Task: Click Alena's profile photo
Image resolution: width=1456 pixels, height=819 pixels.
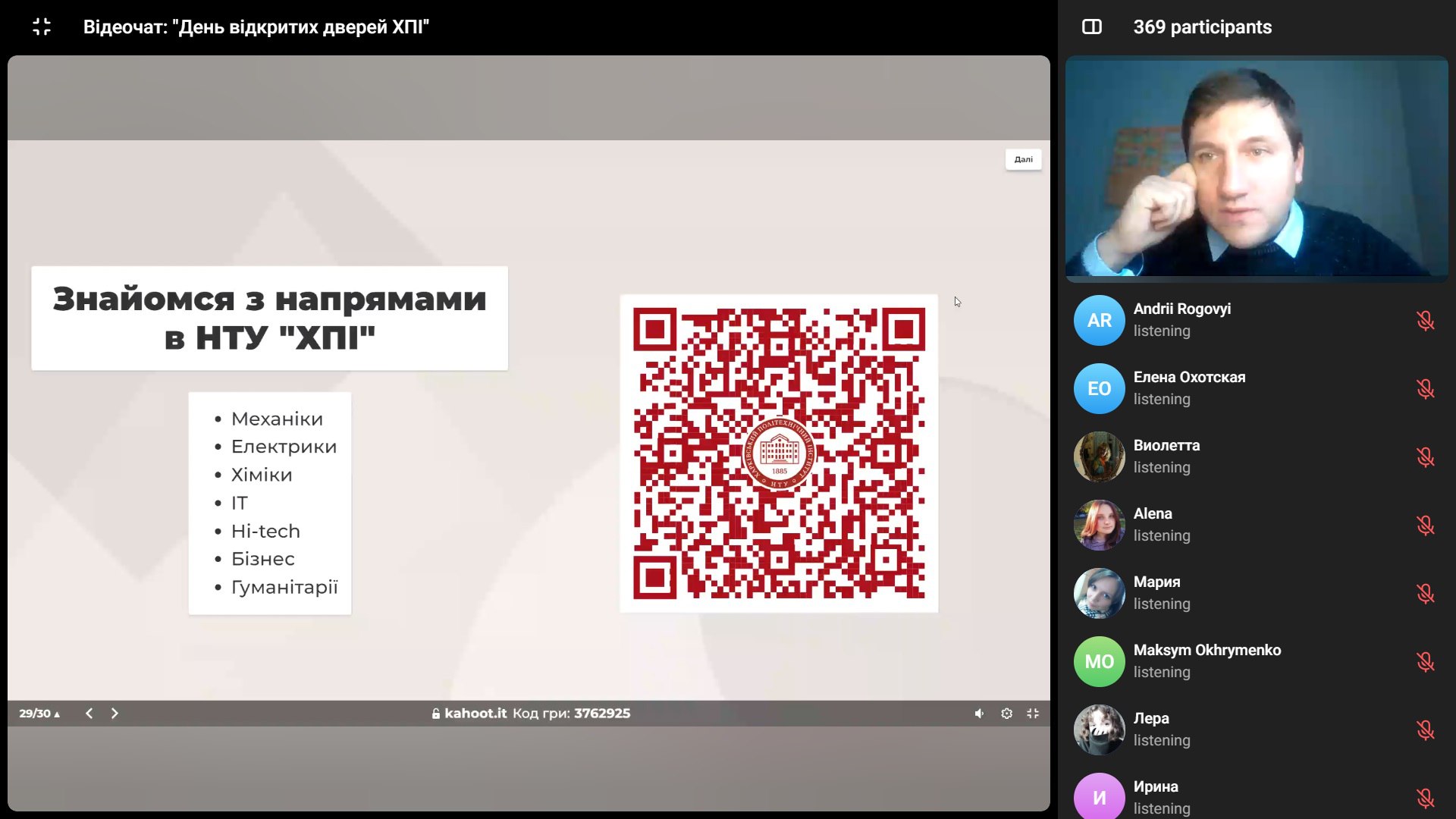Action: (x=1099, y=525)
